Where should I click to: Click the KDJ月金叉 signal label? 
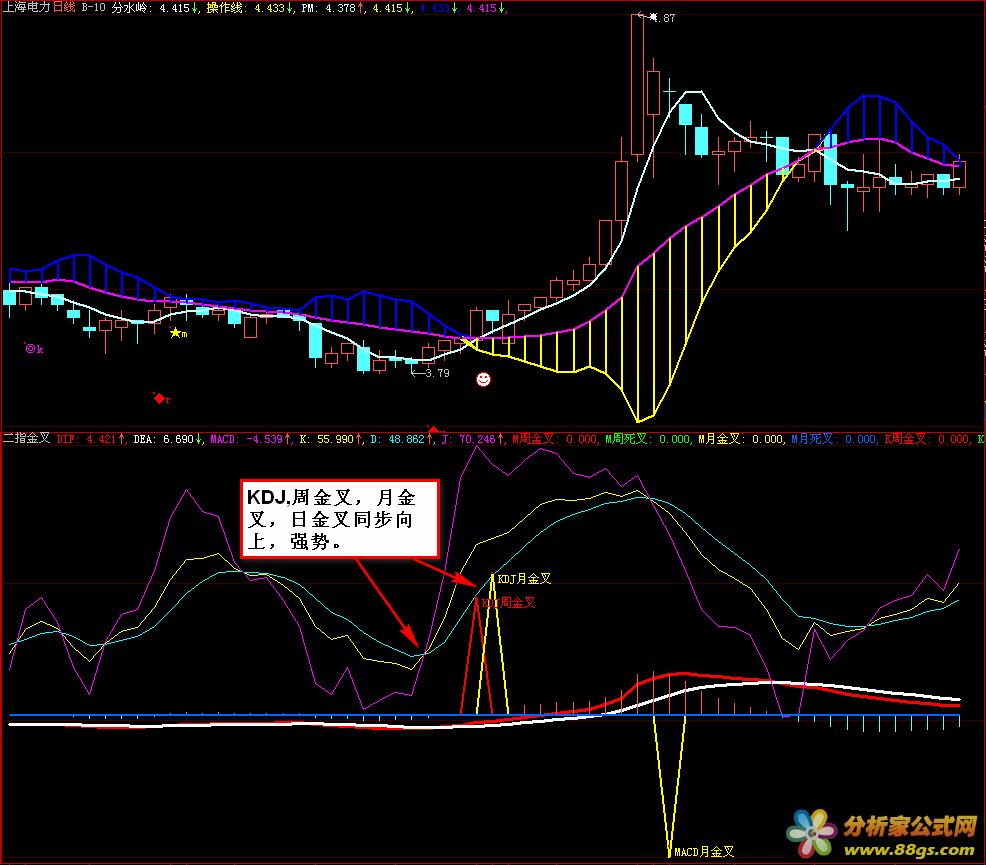[x=524, y=578]
